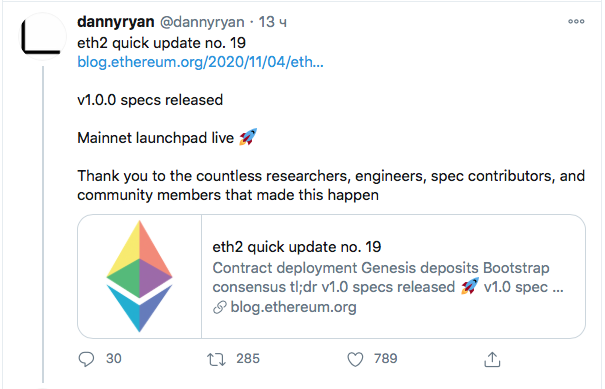Click the chain link icon in card
This screenshot has width=605, height=389.
220,308
